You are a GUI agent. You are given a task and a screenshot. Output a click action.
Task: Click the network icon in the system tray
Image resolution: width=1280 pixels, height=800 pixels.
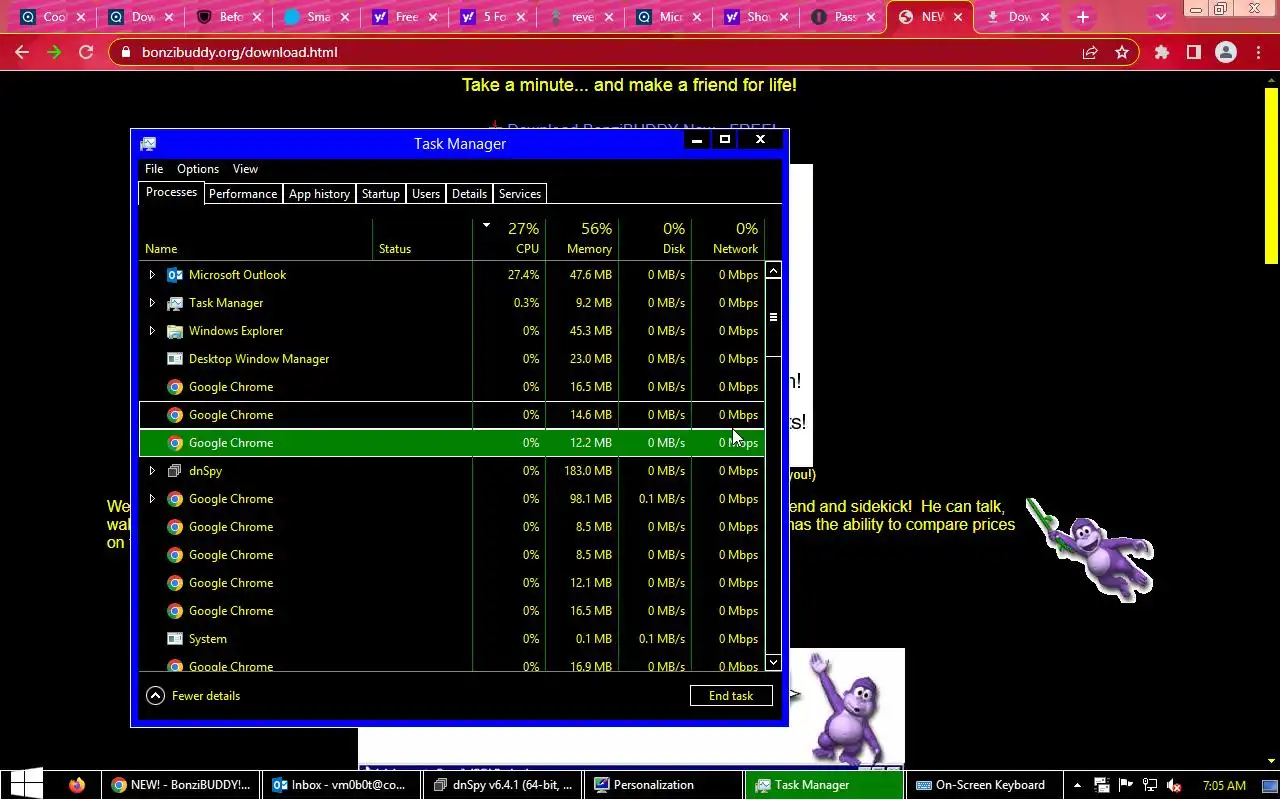1150,785
